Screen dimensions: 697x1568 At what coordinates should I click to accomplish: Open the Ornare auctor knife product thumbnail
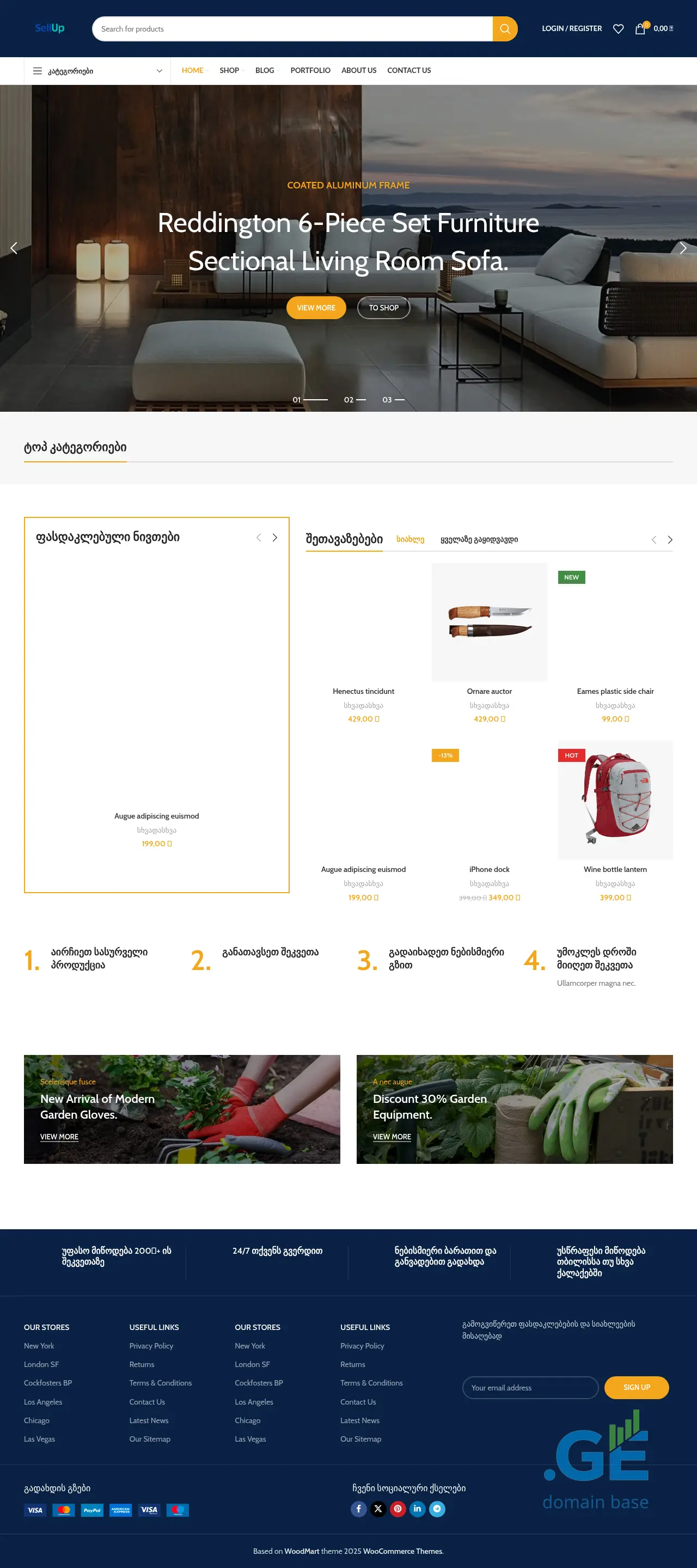490,621
